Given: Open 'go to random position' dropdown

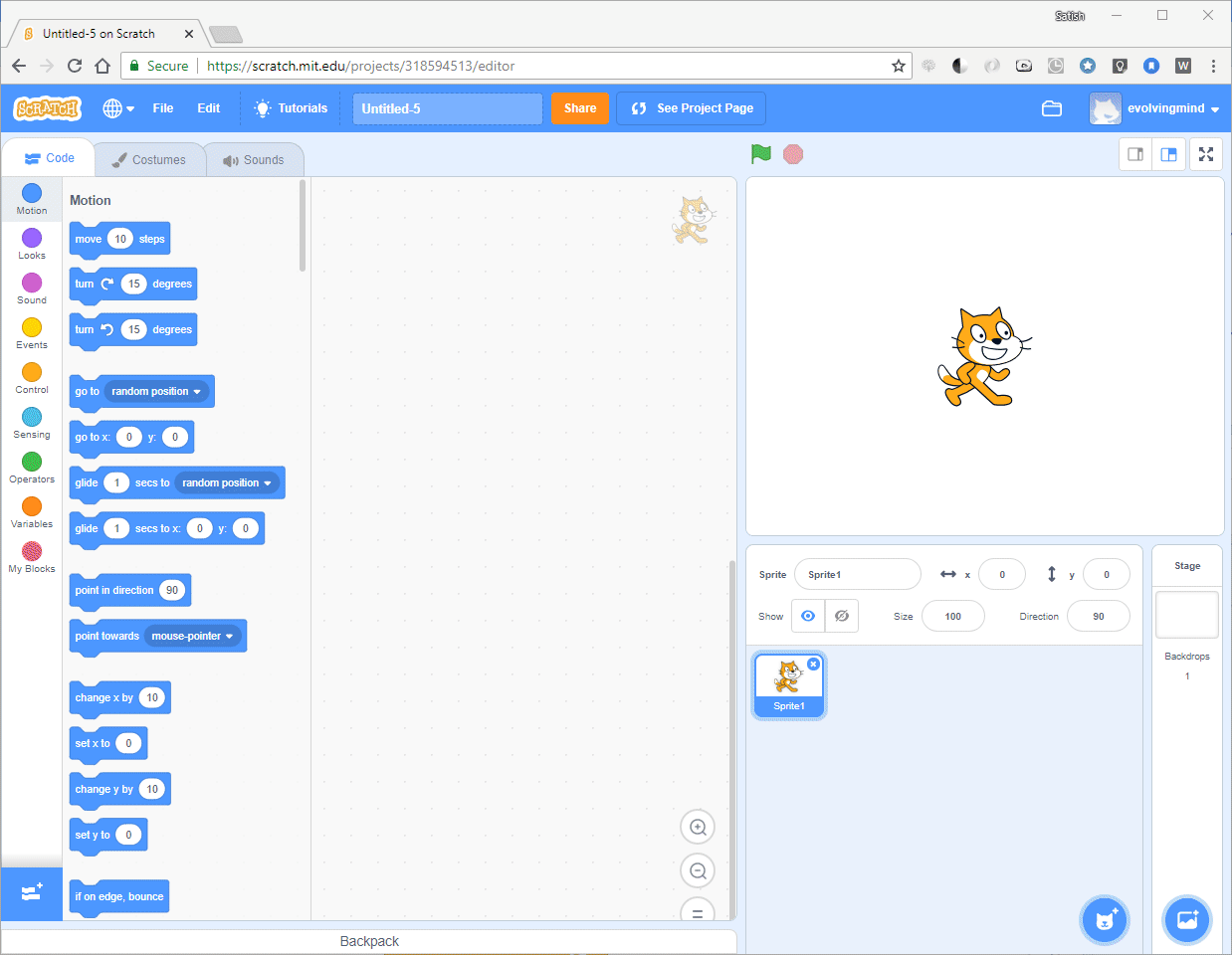Looking at the screenshot, I should tap(156, 391).
